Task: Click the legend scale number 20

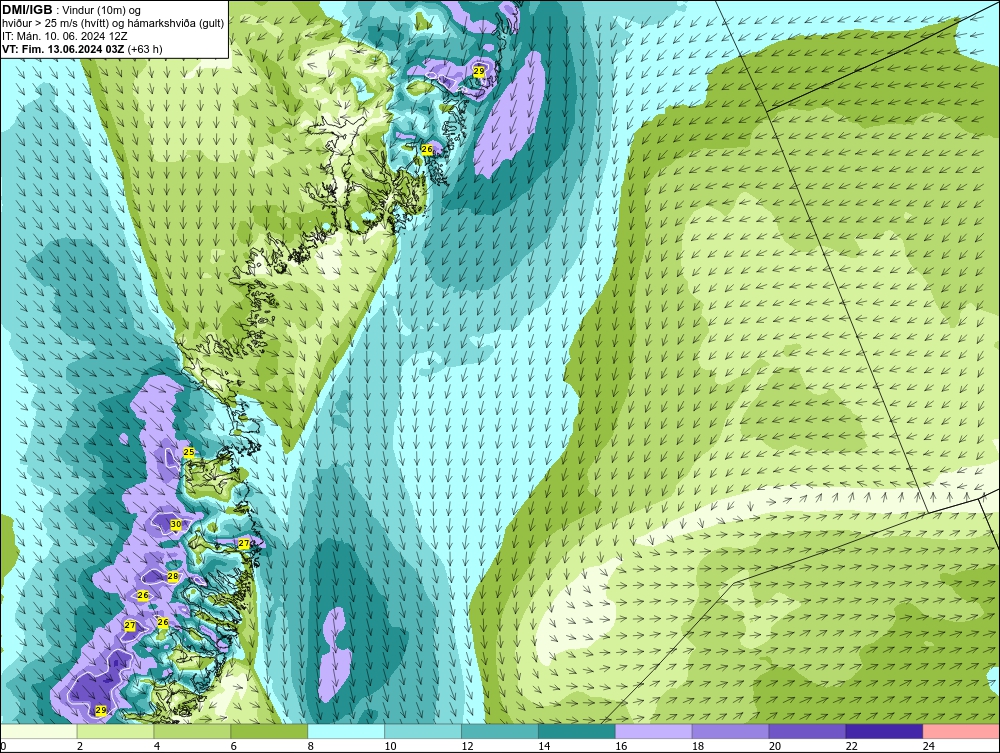Action: pos(775,746)
